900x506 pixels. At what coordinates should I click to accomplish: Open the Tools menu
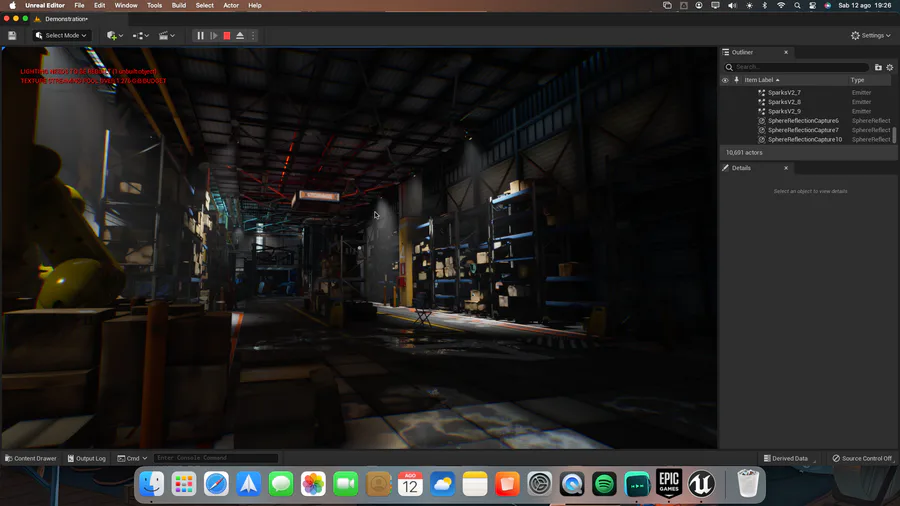tap(154, 5)
